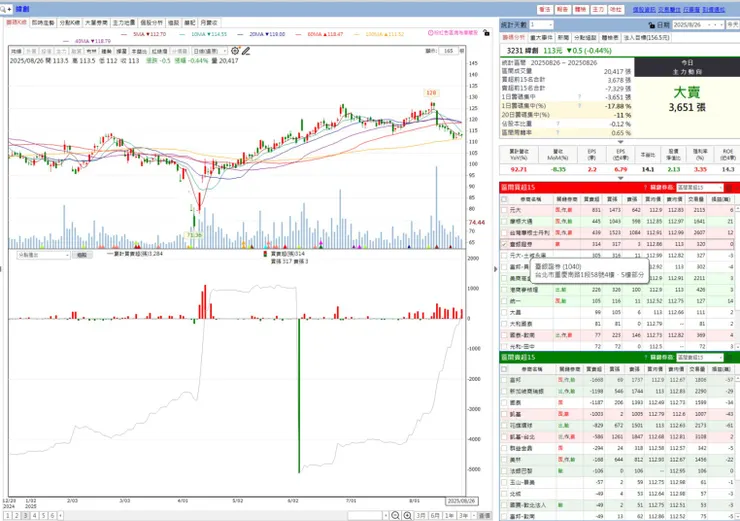
Task: Select the pencil drawing tool
Action: [246, 50]
